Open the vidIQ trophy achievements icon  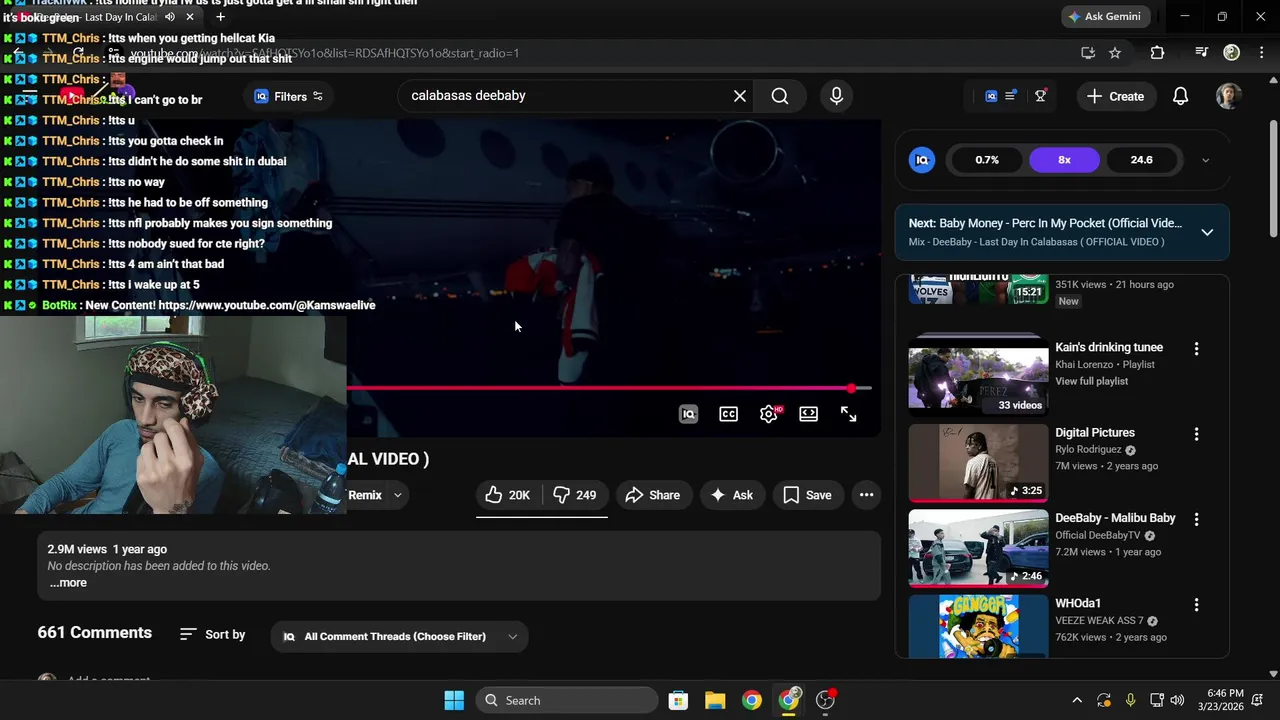[x=1041, y=96]
